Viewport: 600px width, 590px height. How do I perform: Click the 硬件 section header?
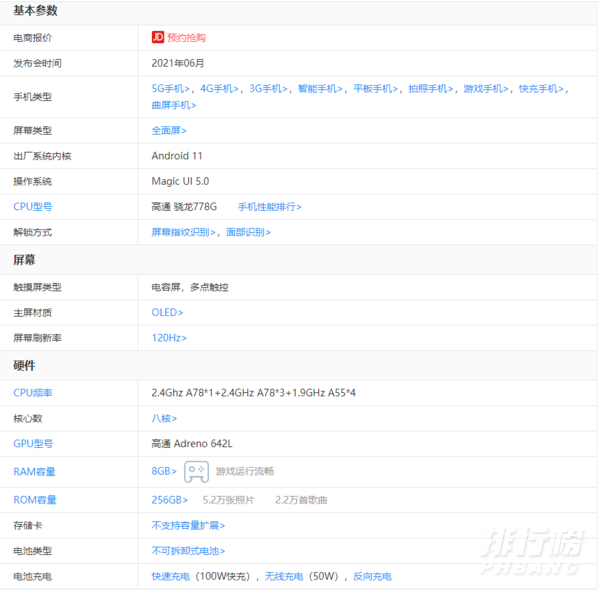(24, 365)
